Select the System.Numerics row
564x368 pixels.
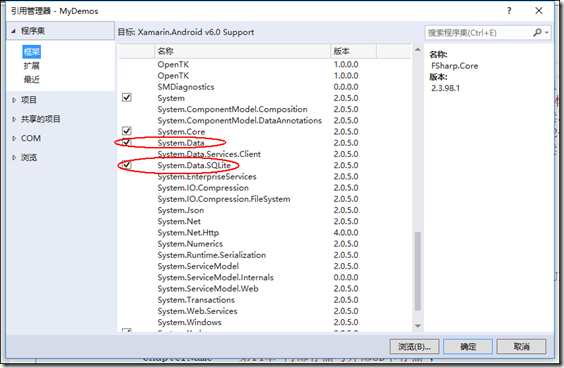tap(265, 244)
